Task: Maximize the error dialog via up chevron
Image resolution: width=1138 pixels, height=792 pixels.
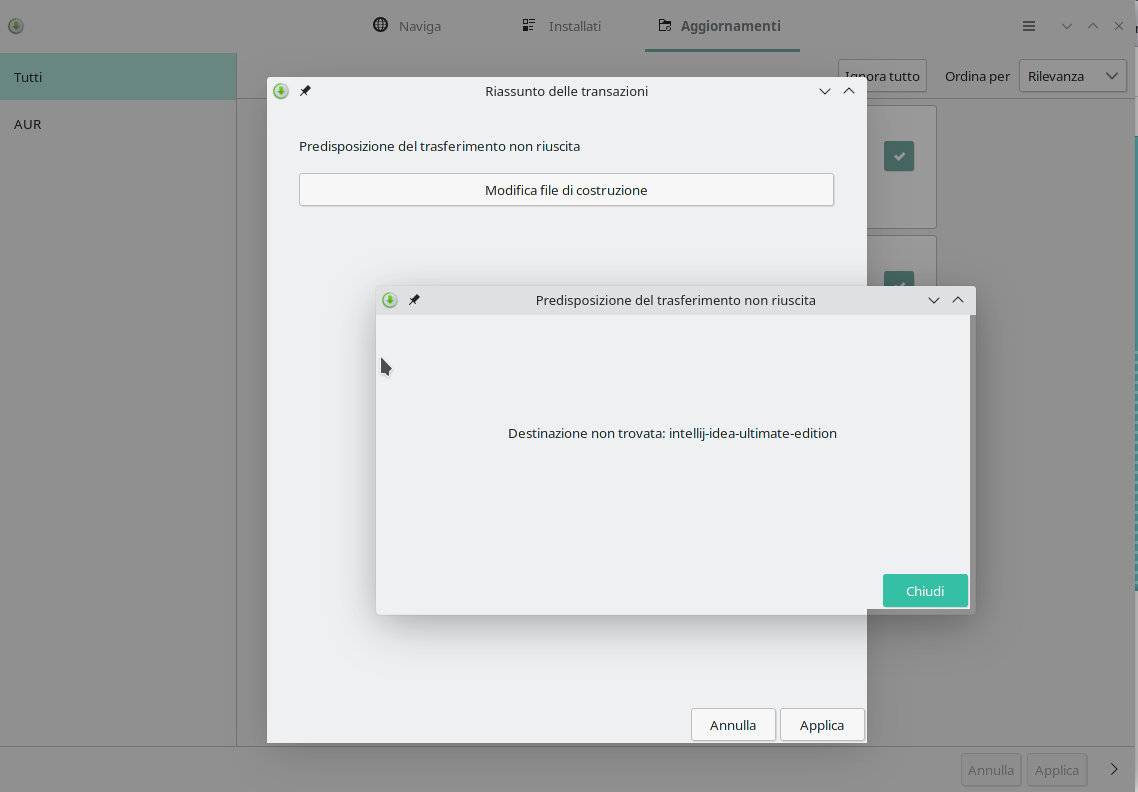Action: 958,300
